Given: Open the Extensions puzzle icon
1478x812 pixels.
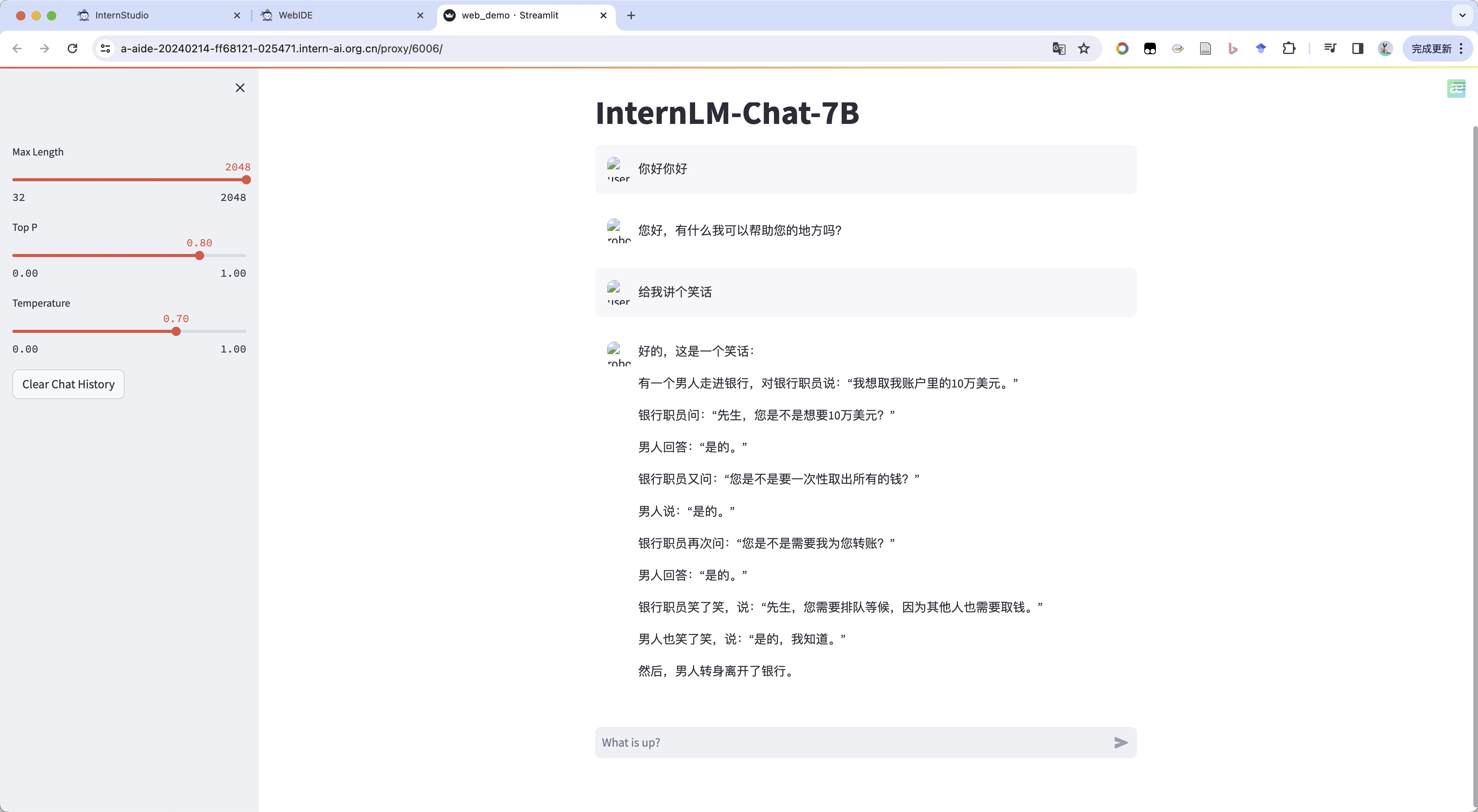Looking at the screenshot, I should point(1289,49).
